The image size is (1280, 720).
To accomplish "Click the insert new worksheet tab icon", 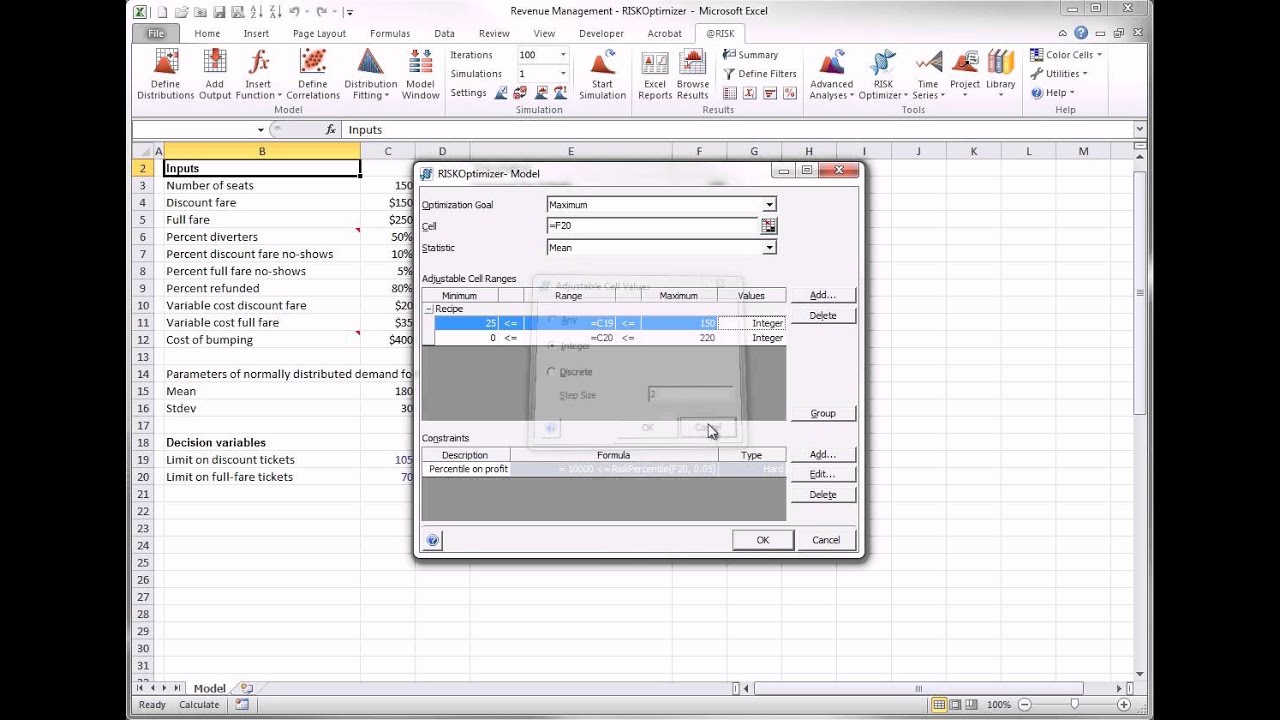I will pos(246,688).
